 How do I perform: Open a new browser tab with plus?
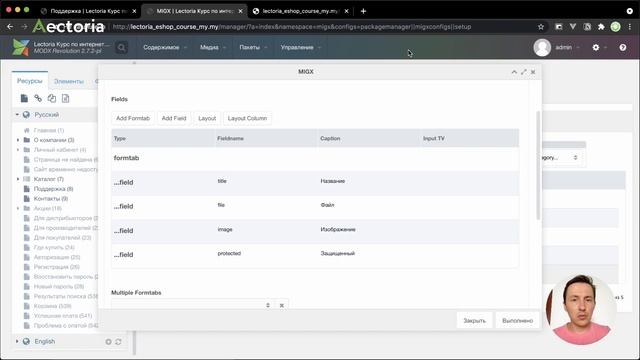[363, 11]
